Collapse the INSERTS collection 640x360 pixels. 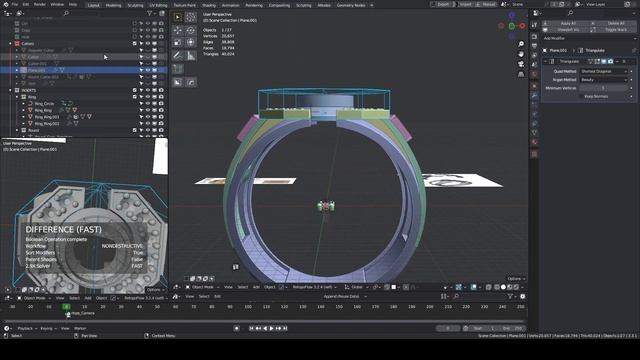(10, 90)
